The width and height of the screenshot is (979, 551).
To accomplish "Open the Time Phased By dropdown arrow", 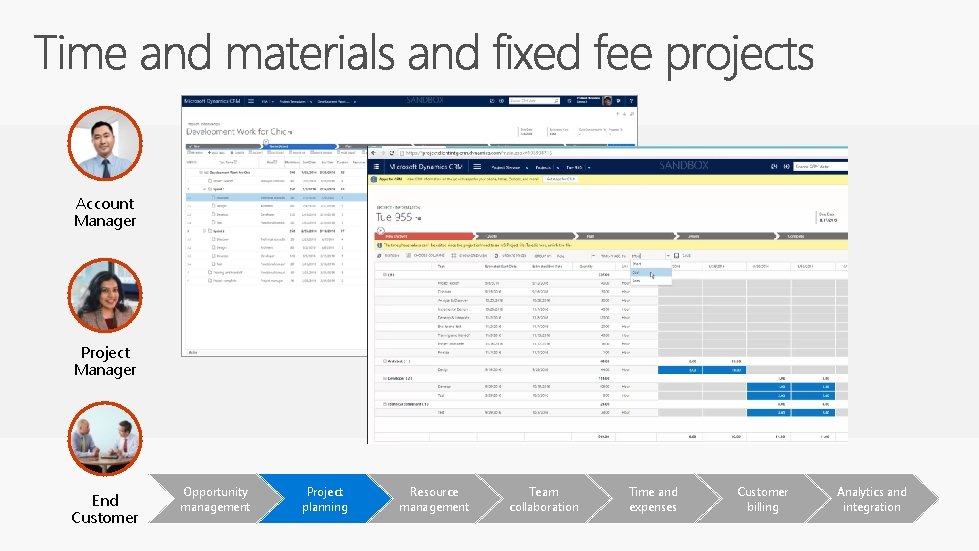I will point(667,256).
